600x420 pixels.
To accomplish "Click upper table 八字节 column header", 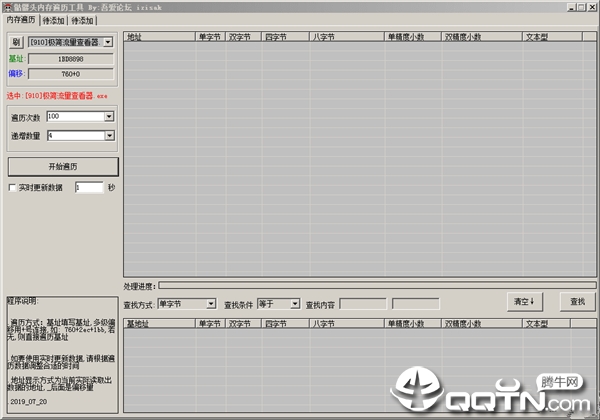I will (x=347, y=37).
